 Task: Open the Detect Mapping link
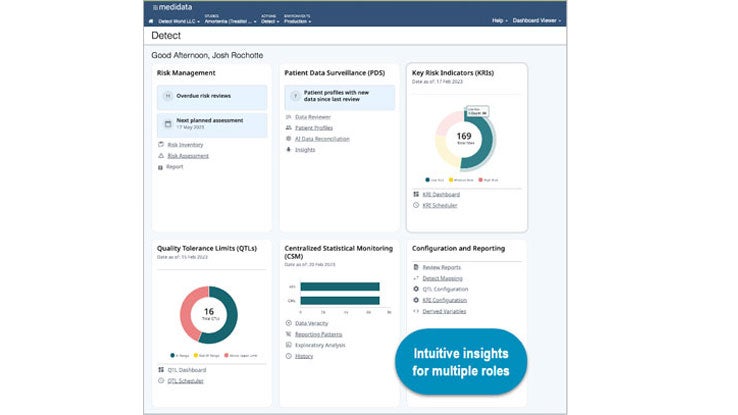(442, 278)
